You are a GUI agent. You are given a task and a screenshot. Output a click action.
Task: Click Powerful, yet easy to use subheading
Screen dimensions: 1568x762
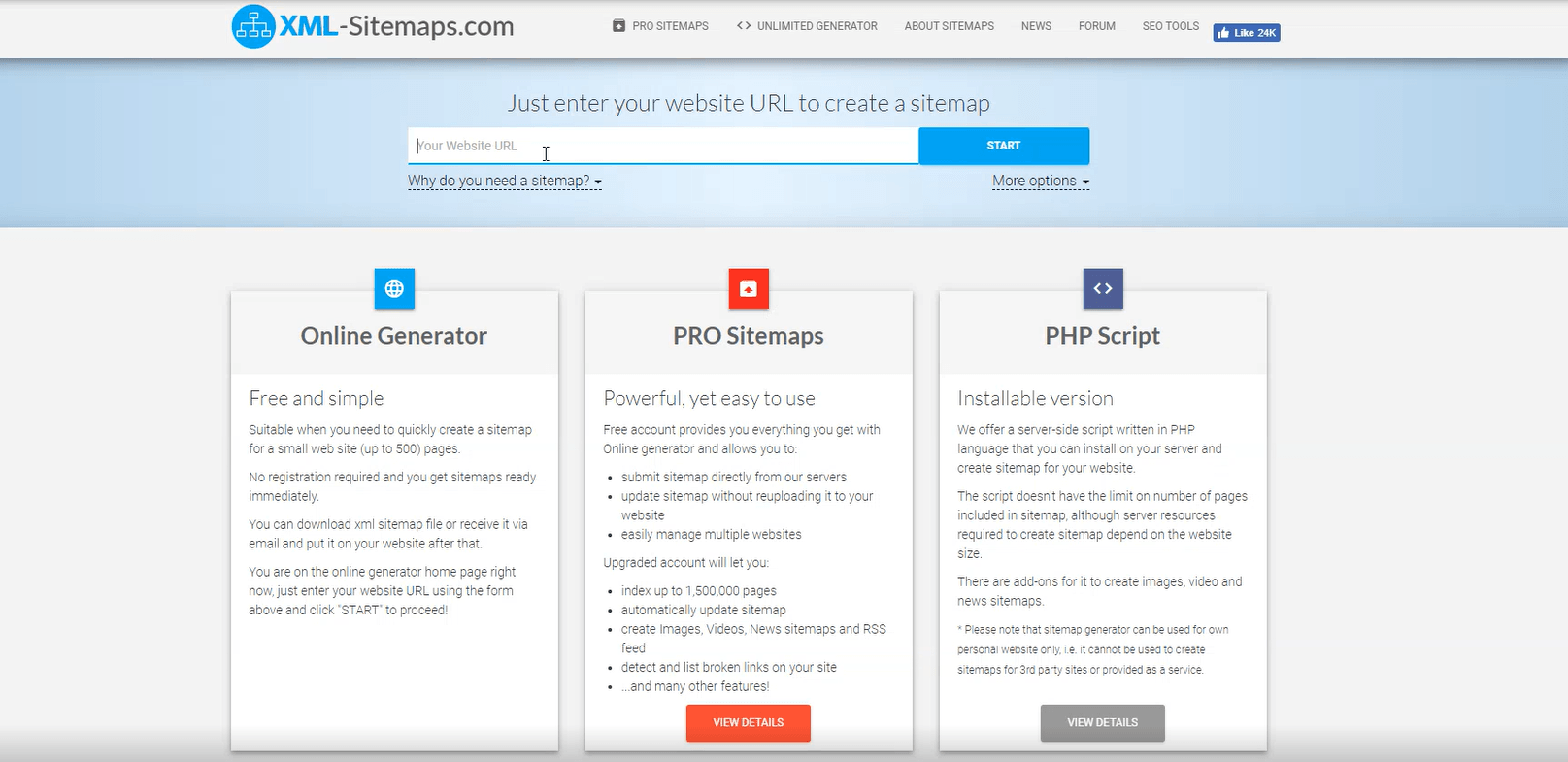pyautogui.click(x=710, y=398)
